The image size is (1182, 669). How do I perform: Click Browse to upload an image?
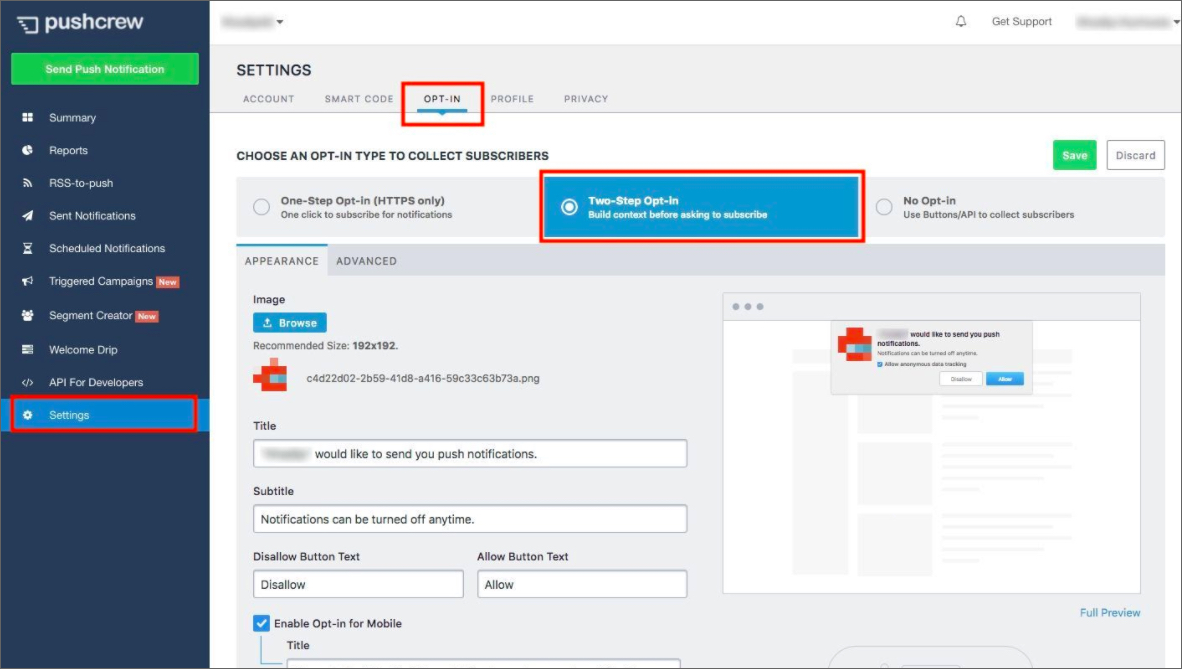(x=289, y=323)
